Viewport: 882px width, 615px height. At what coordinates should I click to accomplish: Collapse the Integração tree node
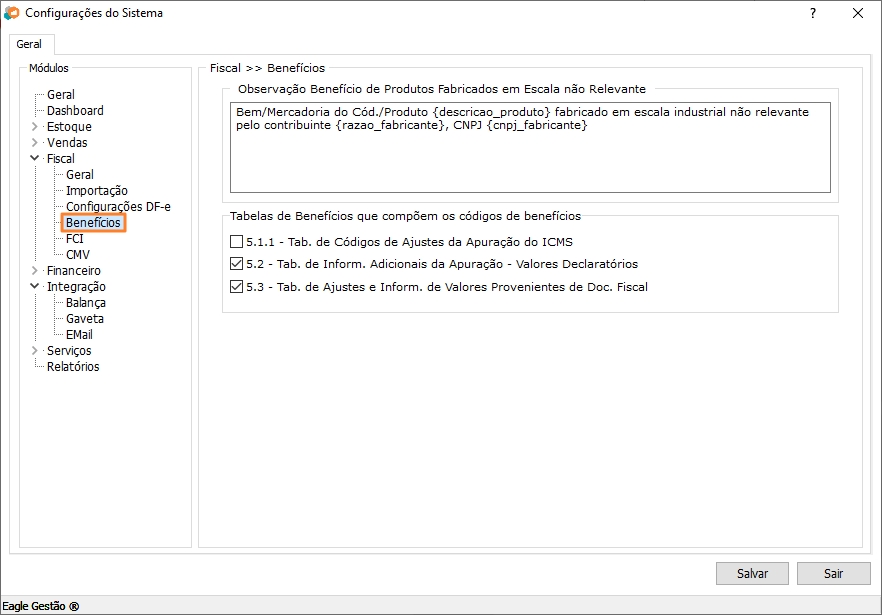point(35,287)
